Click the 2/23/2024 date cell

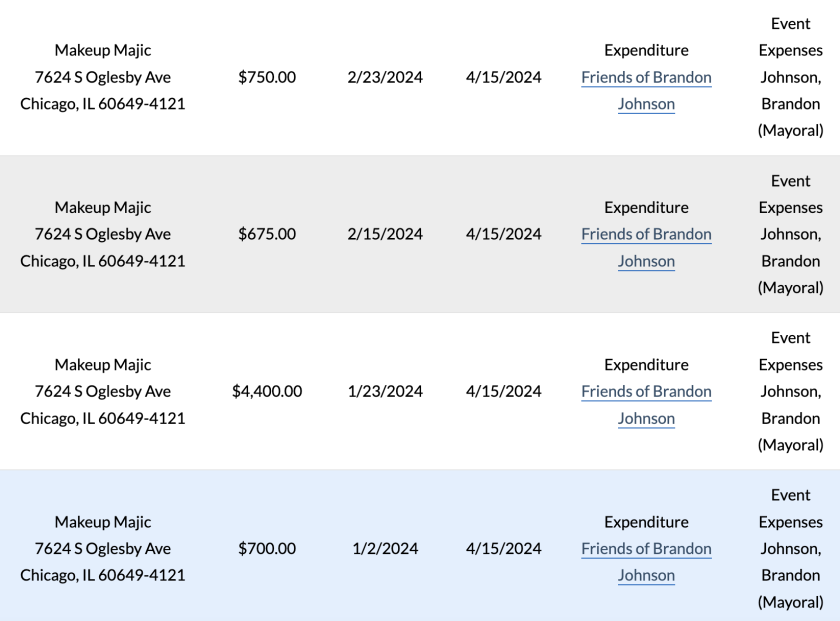(385, 77)
